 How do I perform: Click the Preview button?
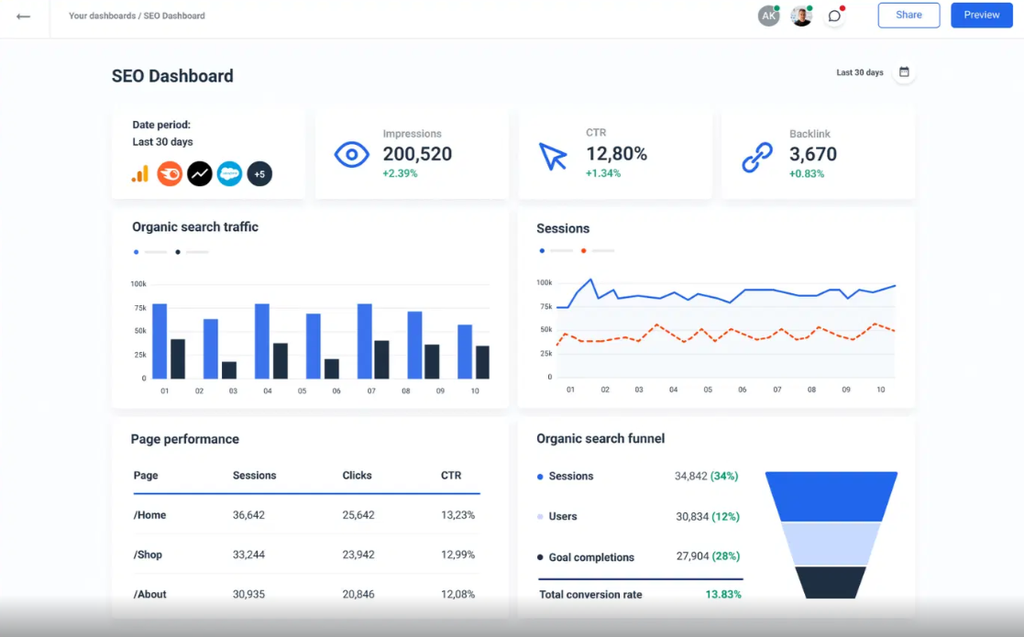[982, 15]
